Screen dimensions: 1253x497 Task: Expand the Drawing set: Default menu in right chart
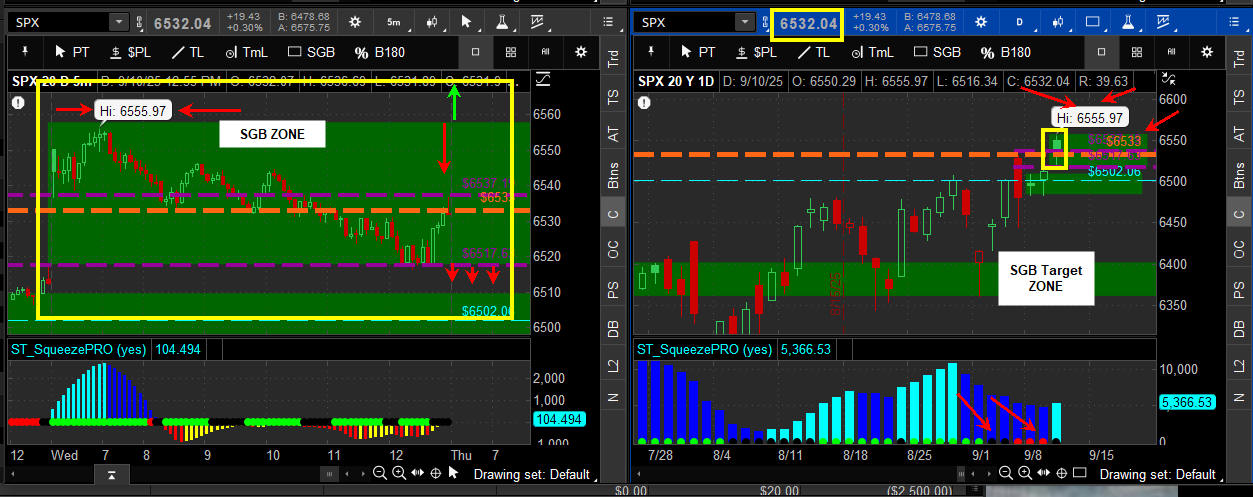pos(1162,474)
